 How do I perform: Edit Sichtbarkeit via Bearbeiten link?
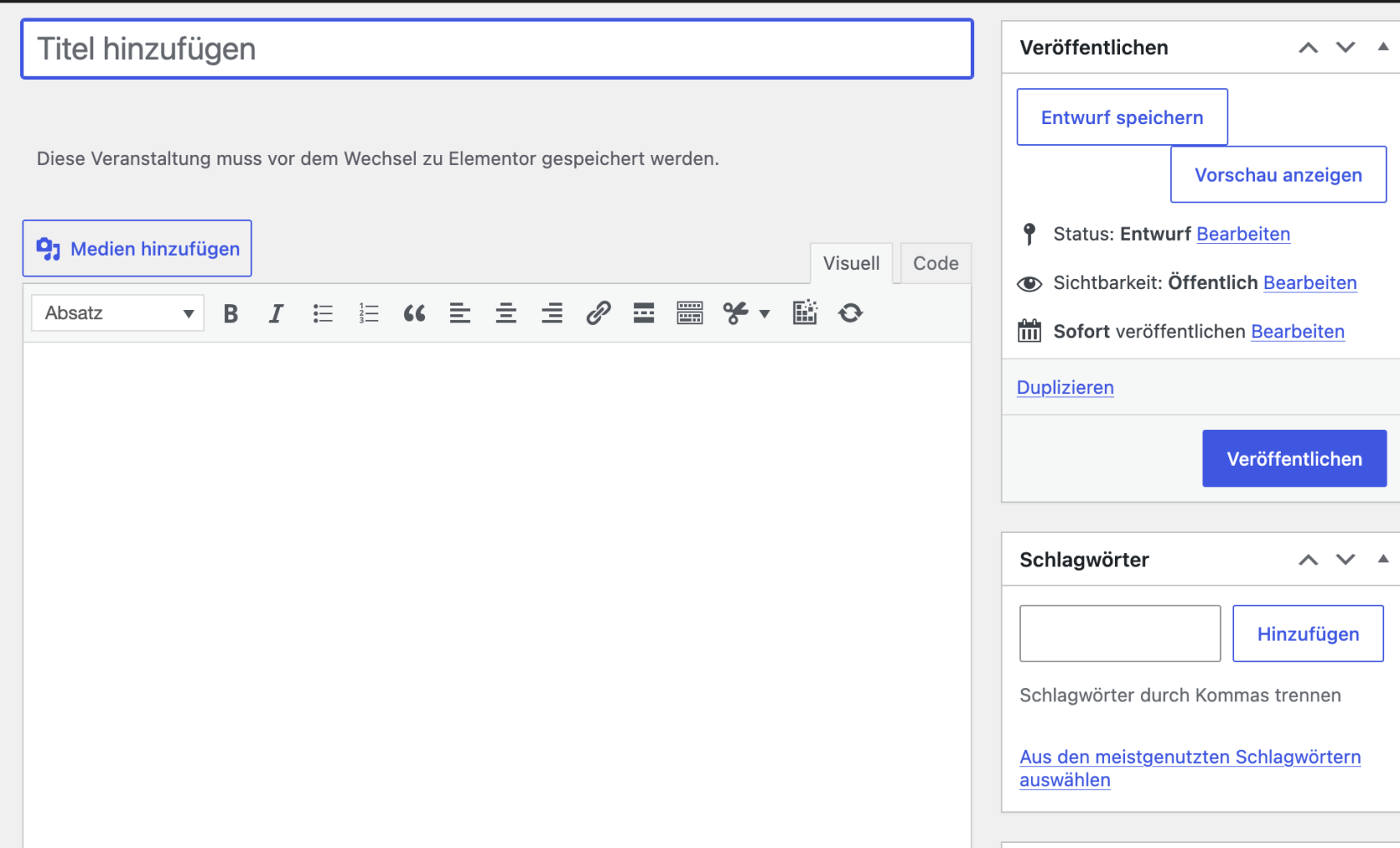[x=1310, y=282]
